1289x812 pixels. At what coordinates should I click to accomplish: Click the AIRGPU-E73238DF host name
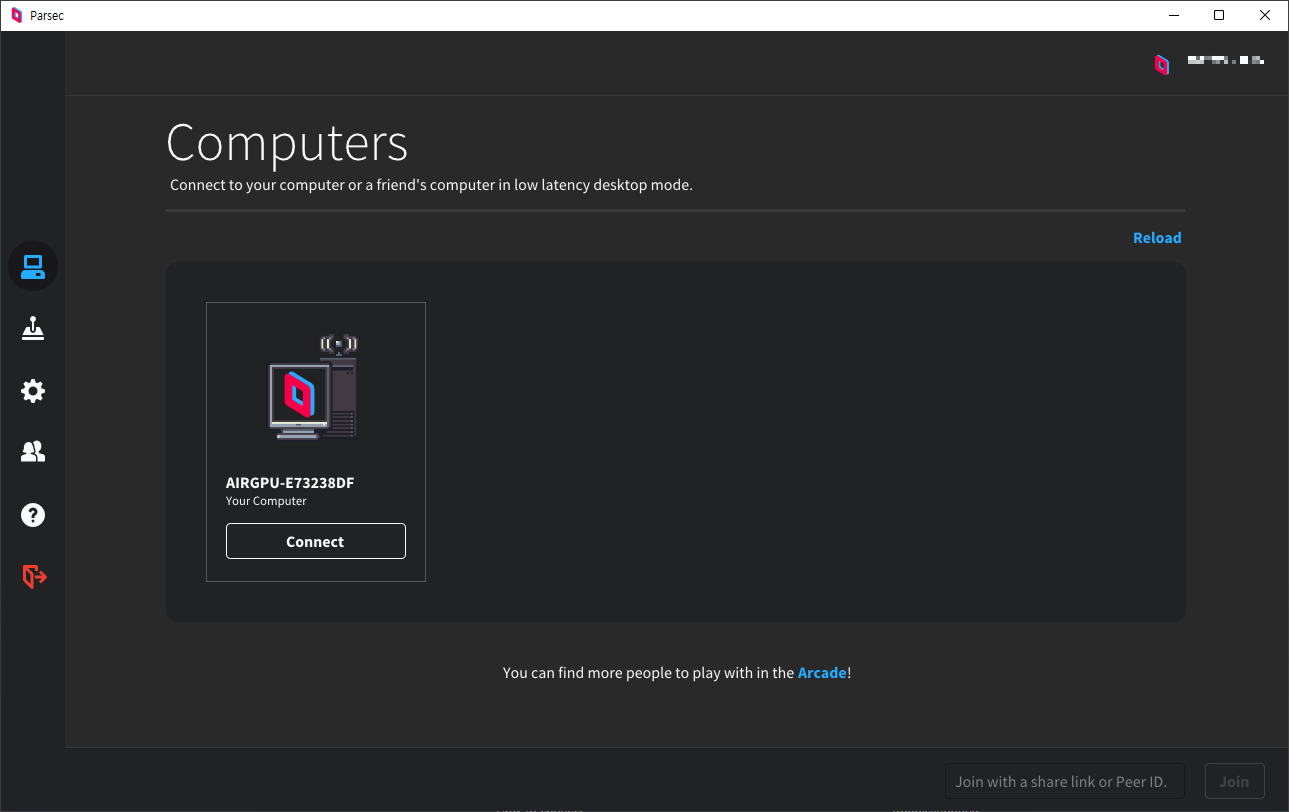point(290,483)
